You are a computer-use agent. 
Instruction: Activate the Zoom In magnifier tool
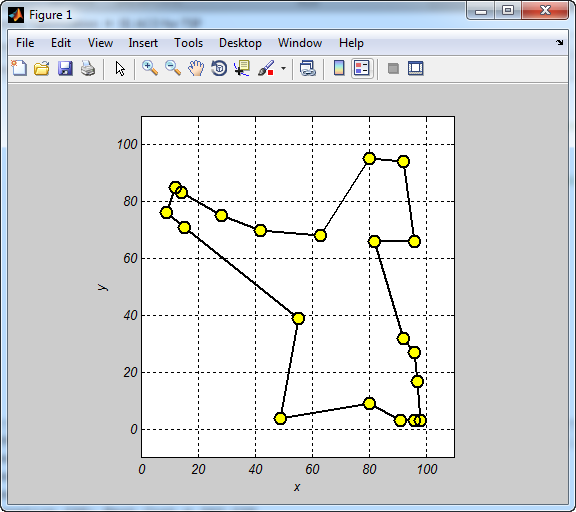[150, 68]
